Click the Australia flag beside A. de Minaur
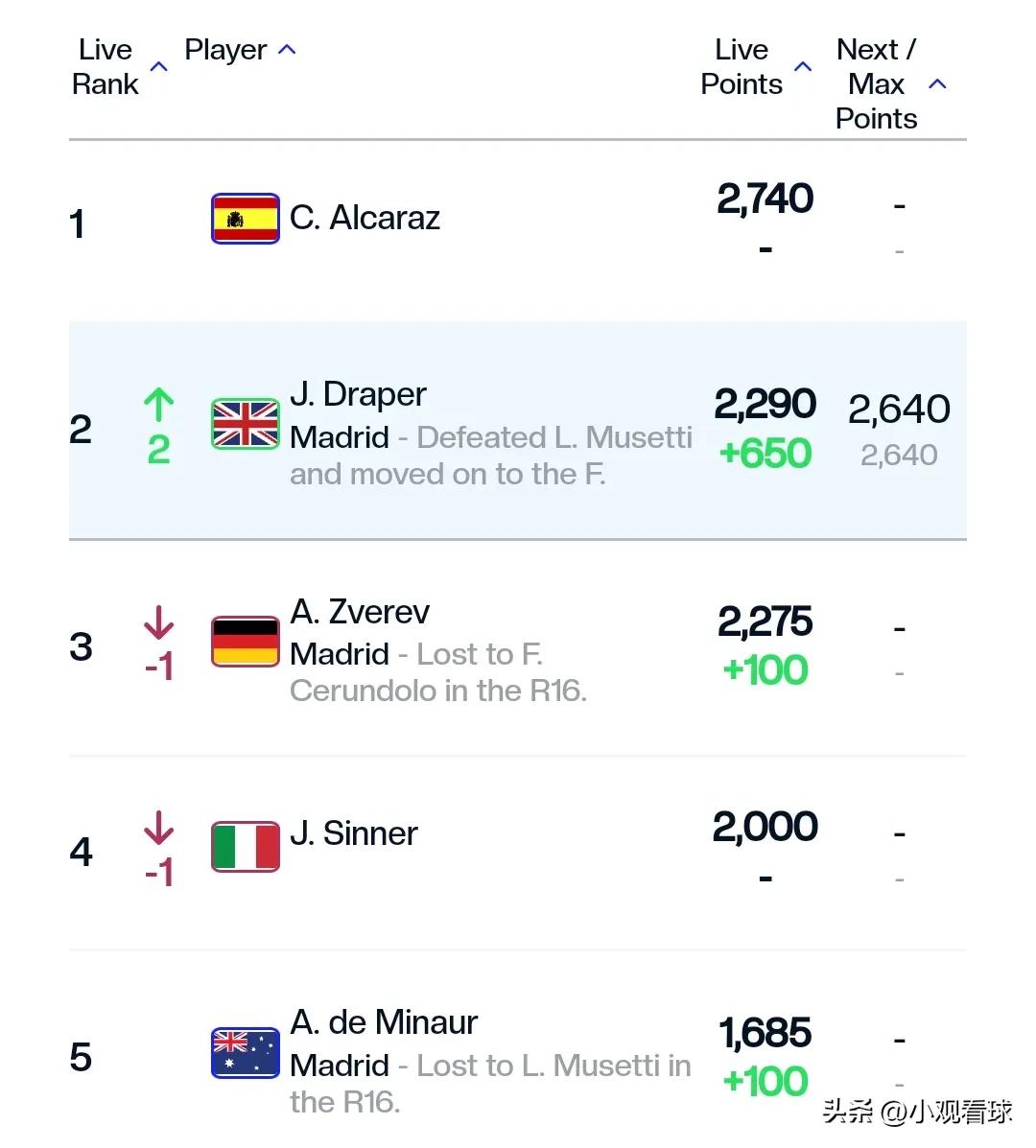The width and height of the screenshot is (1036, 1148). [246, 1053]
